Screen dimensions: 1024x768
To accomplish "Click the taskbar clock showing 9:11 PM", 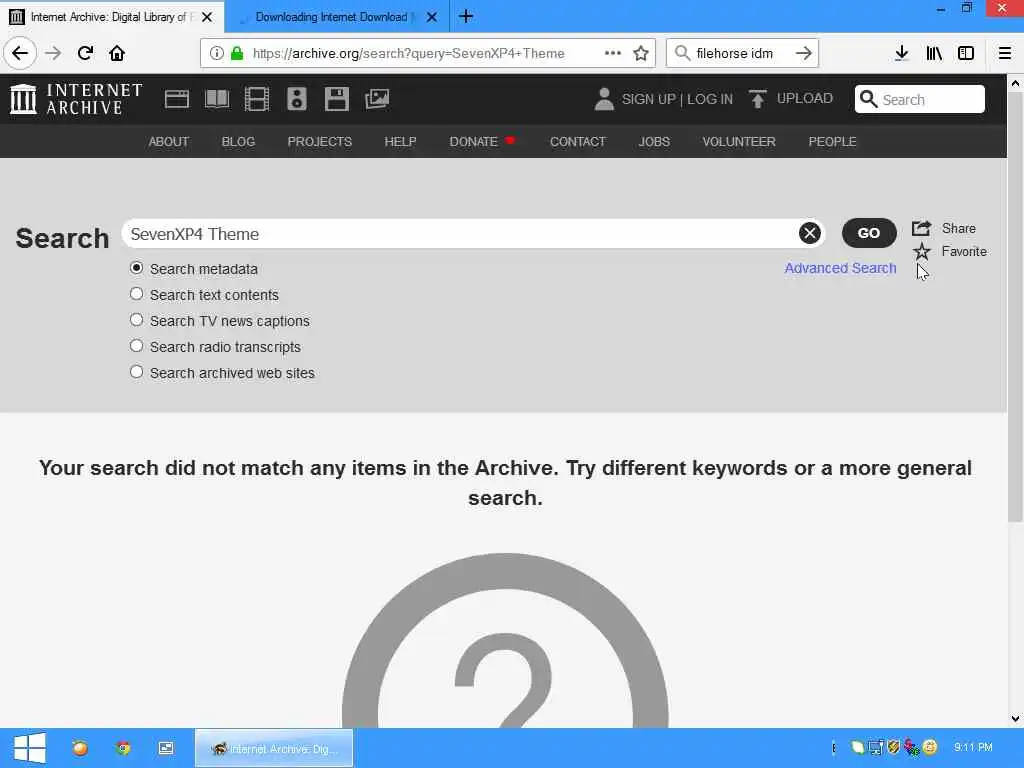I will (973, 746).
